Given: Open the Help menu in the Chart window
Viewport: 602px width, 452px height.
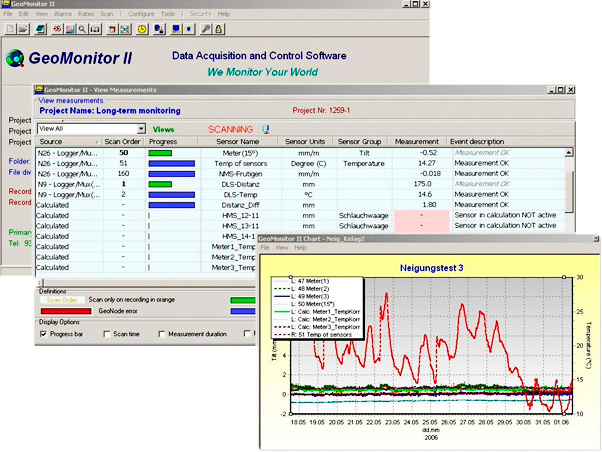Looking at the screenshot, I should tap(300, 248).
